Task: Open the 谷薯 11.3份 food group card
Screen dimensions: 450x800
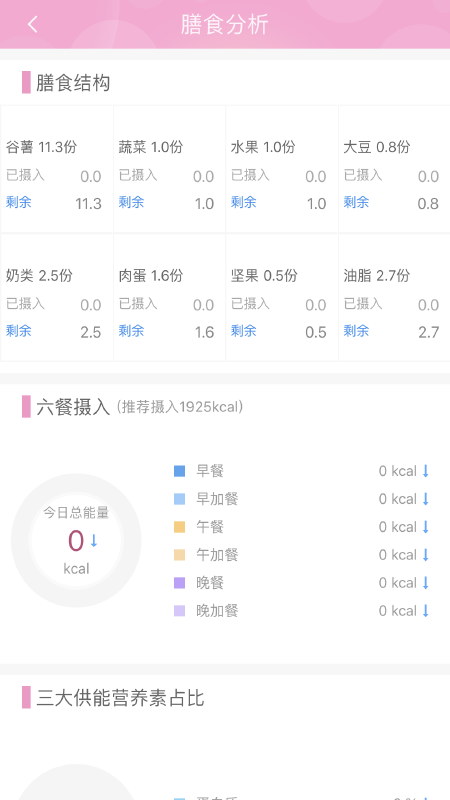Action: click(57, 169)
